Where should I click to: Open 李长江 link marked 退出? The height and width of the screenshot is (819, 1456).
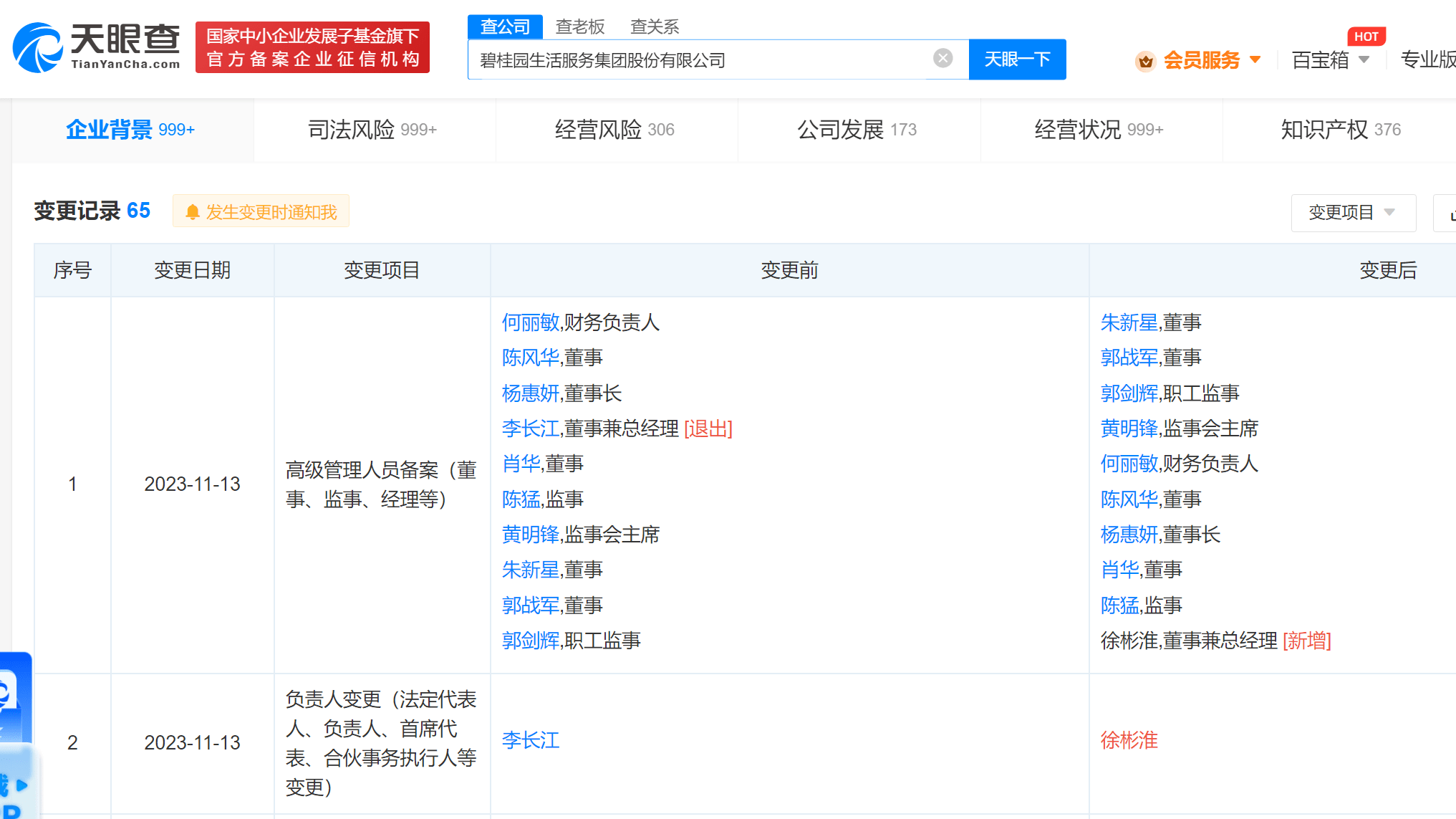pos(530,428)
